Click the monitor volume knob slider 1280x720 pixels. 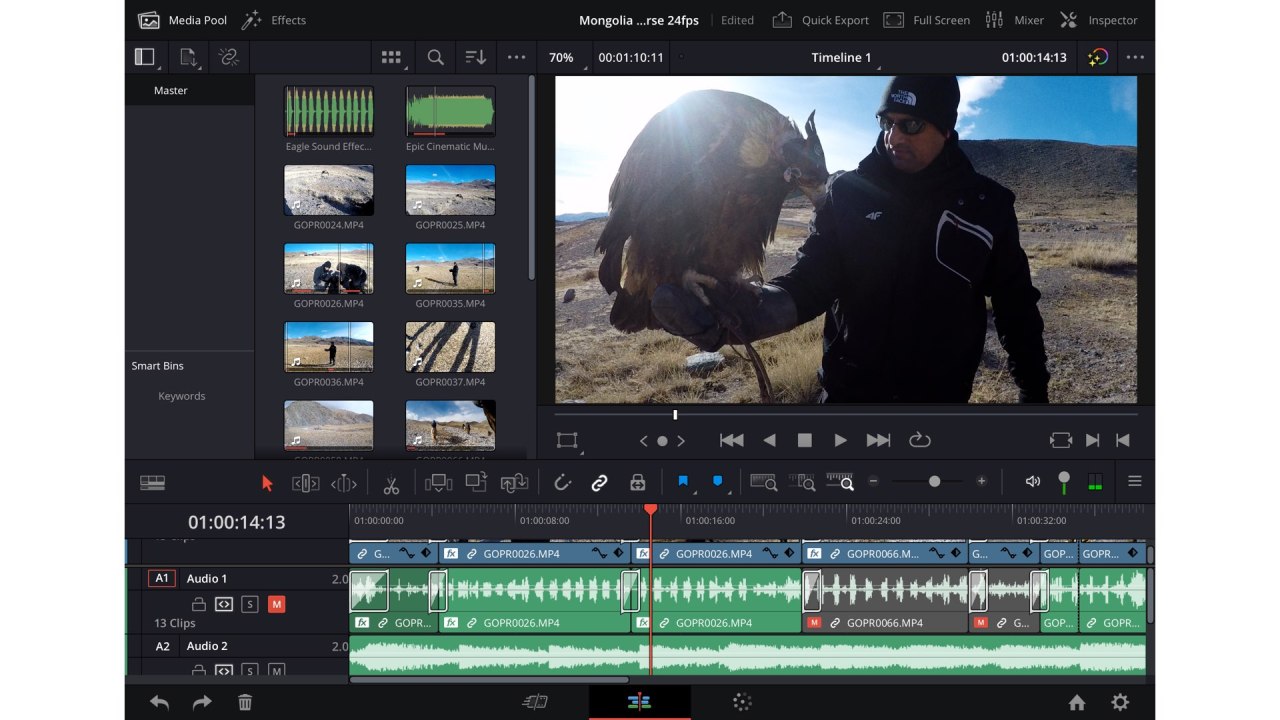tap(1064, 482)
